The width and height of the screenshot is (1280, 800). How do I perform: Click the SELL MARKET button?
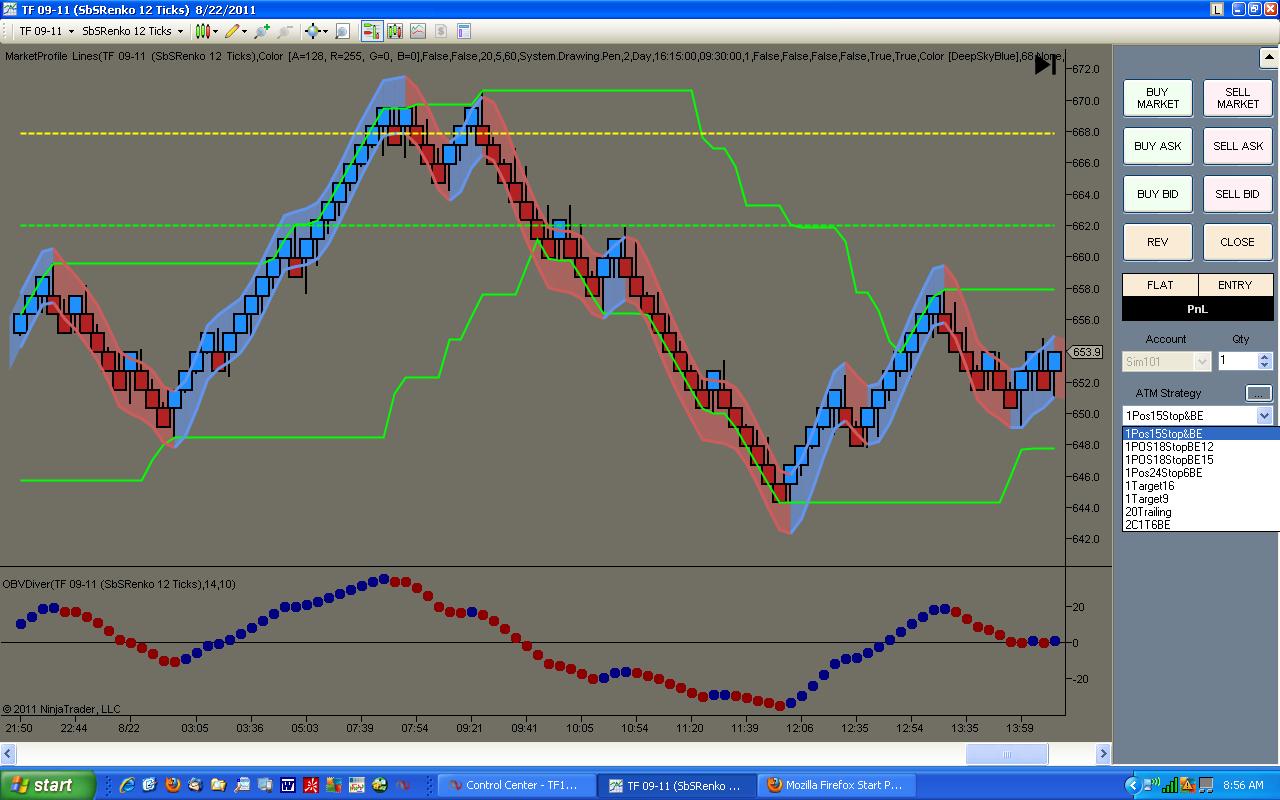pos(1238,98)
